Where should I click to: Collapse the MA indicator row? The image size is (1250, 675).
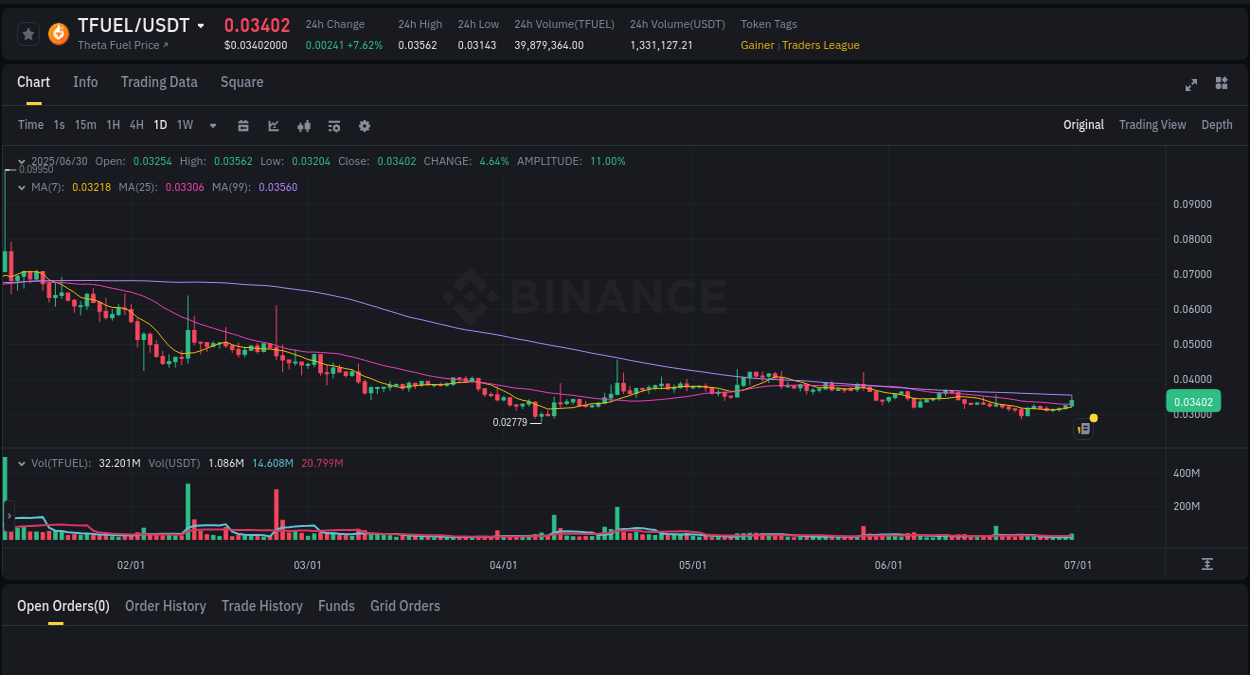20,187
